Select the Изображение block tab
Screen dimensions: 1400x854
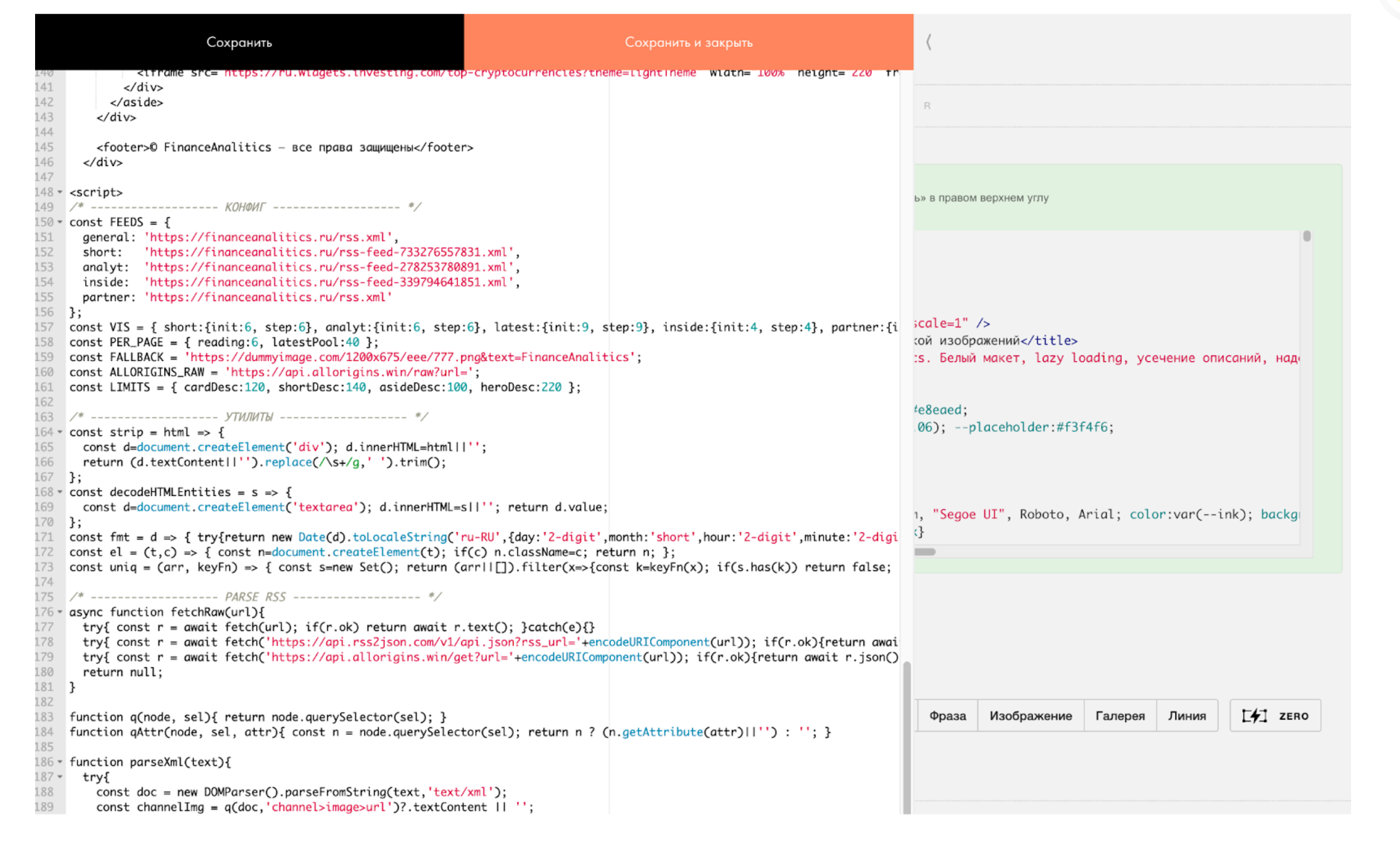pyautogui.click(x=1030, y=715)
